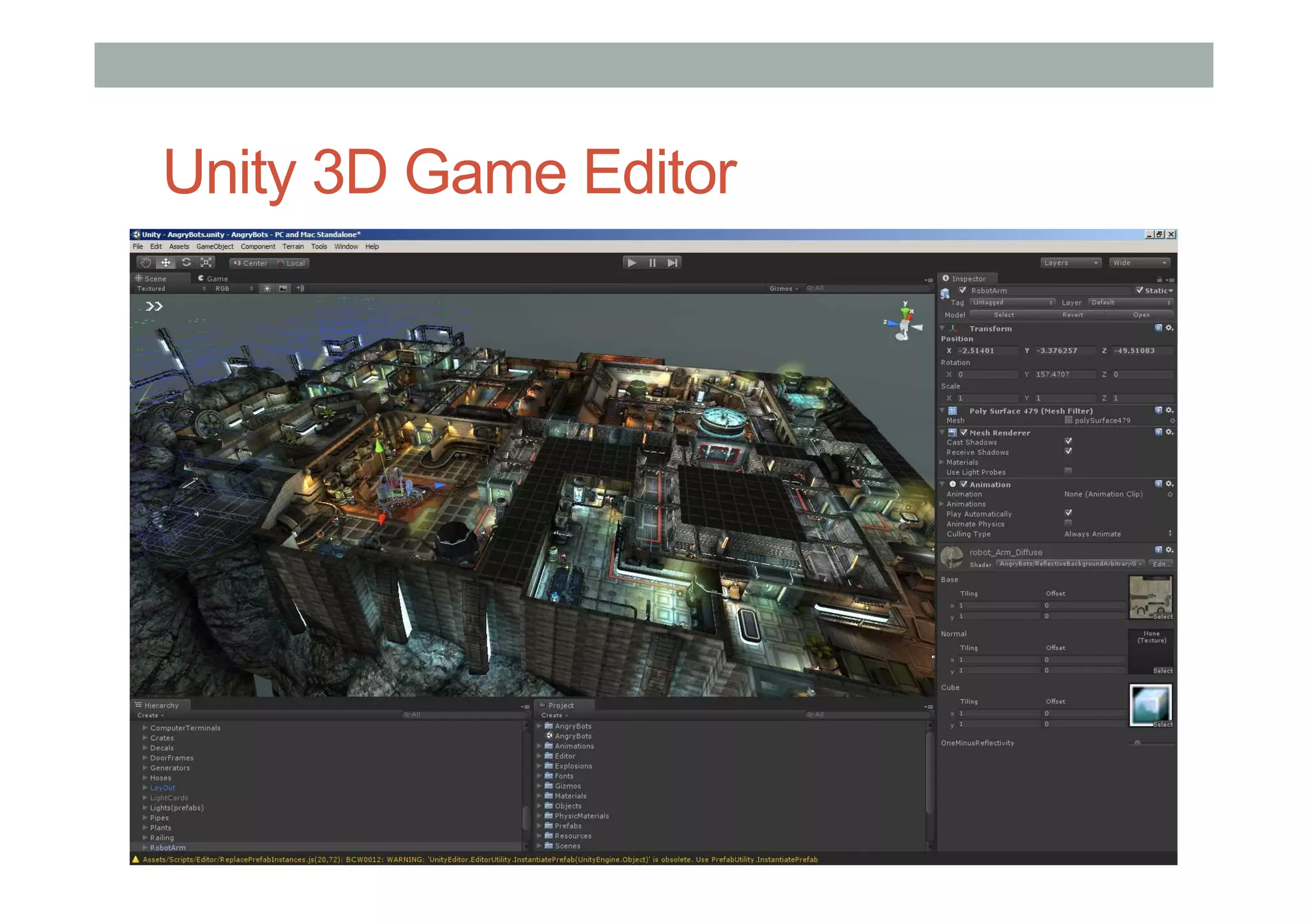
Task: Open the Layers dropdown
Action: (1070, 262)
